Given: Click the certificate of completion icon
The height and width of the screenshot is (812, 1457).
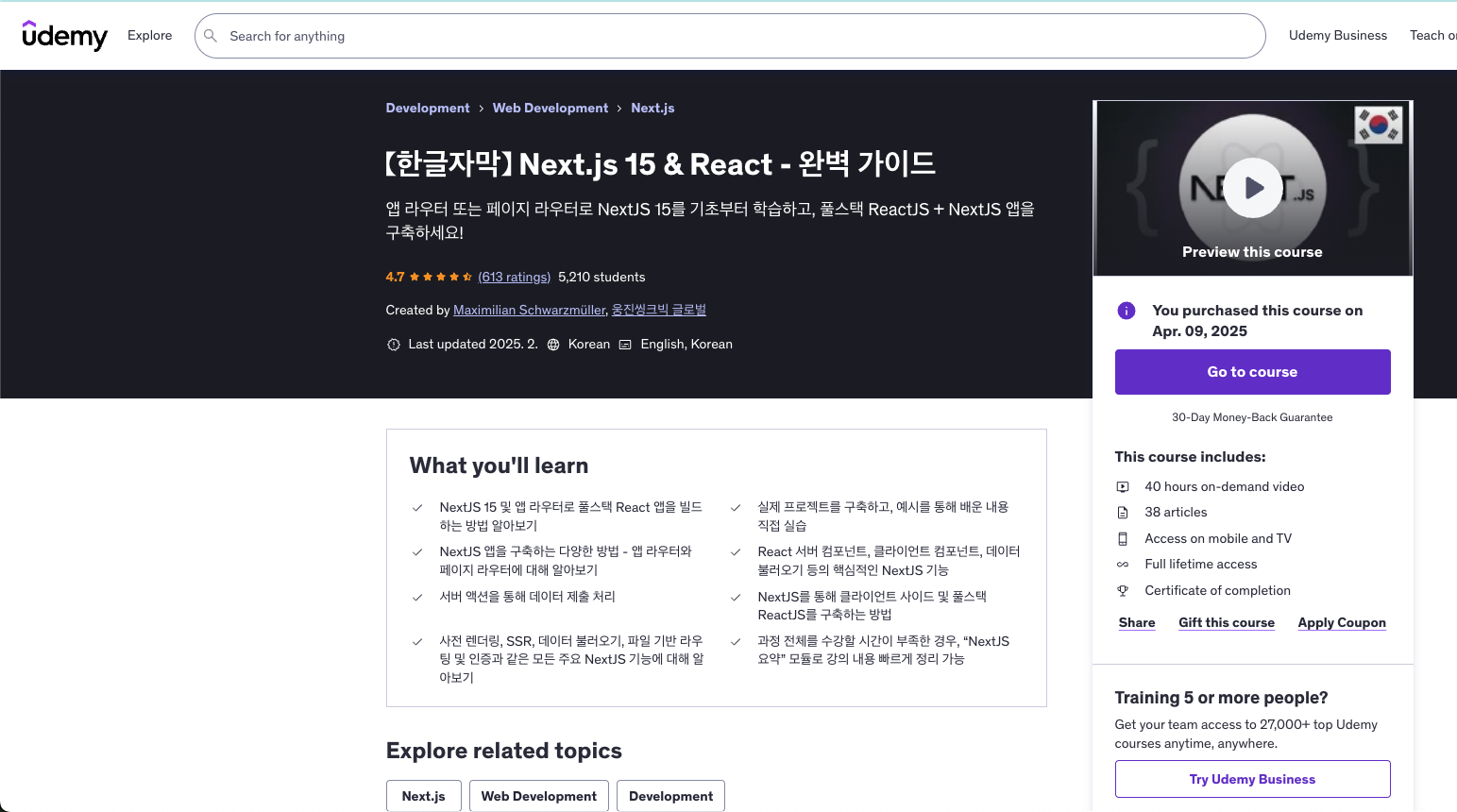Looking at the screenshot, I should pyautogui.click(x=1123, y=590).
